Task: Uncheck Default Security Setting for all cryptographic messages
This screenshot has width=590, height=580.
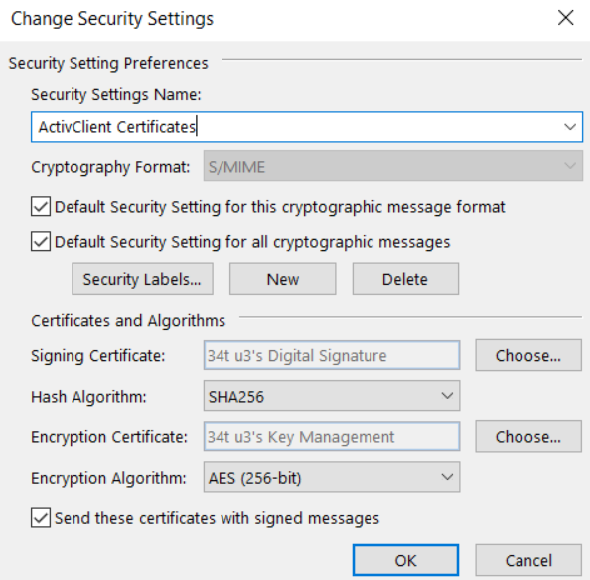Action: coord(41,241)
